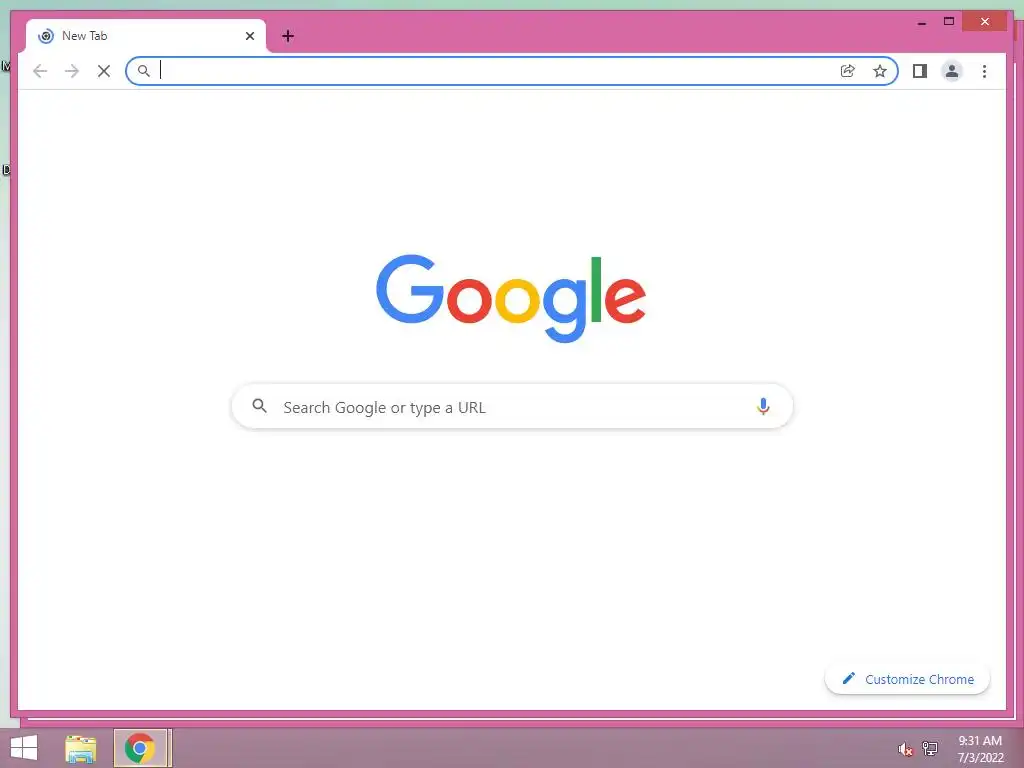Click the back navigation arrow
This screenshot has width=1024, height=768.
click(40, 71)
